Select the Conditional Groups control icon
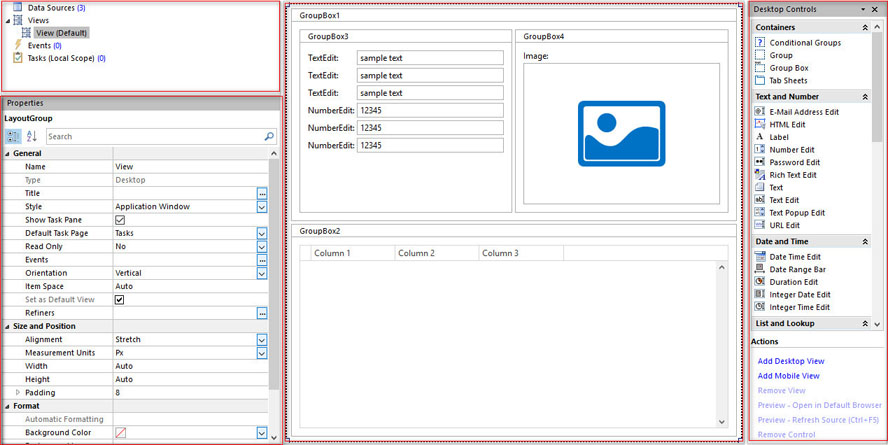 (x=760, y=42)
